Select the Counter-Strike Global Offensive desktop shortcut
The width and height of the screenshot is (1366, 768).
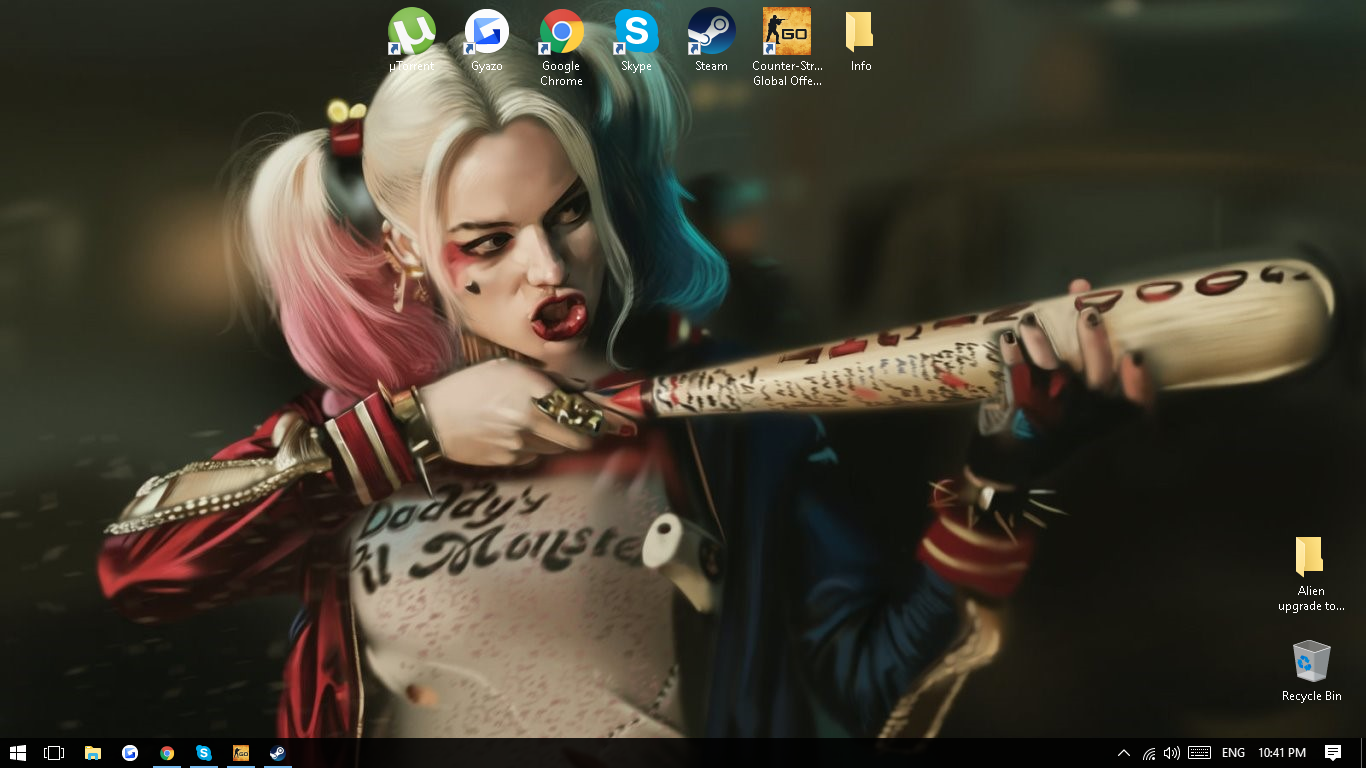point(787,48)
